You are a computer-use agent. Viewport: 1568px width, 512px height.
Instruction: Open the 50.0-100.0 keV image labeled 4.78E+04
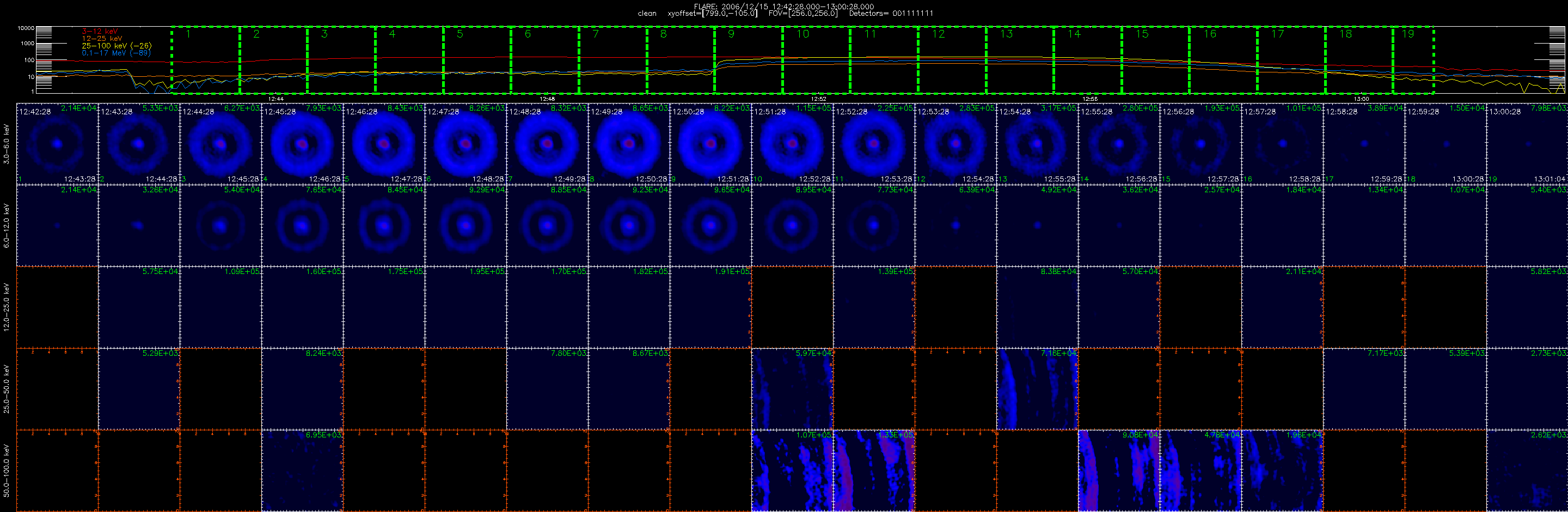tap(1200, 471)
